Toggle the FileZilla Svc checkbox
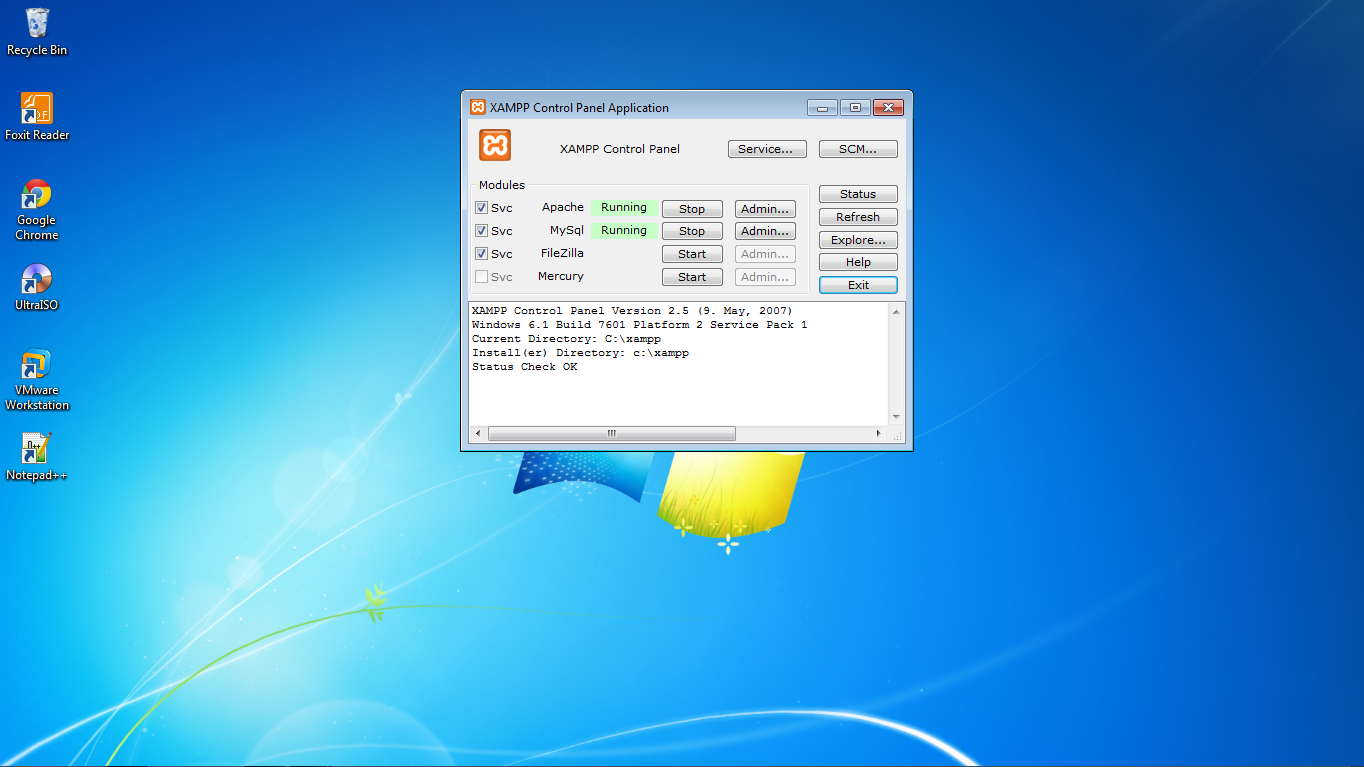Screen dimensions: 1364x767 tap(481, 254)
